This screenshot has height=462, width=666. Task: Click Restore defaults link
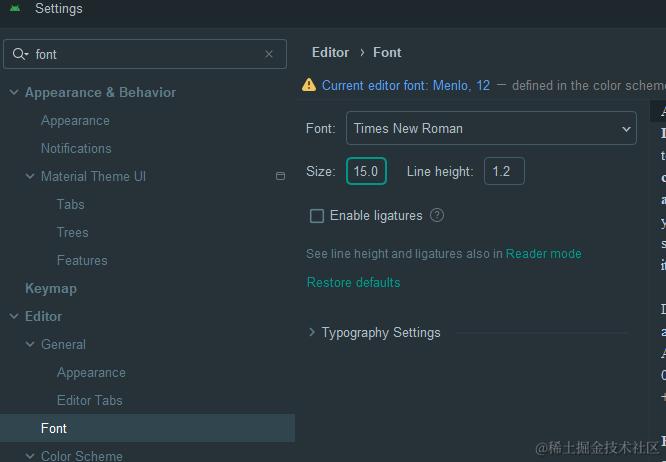[353, 282]
